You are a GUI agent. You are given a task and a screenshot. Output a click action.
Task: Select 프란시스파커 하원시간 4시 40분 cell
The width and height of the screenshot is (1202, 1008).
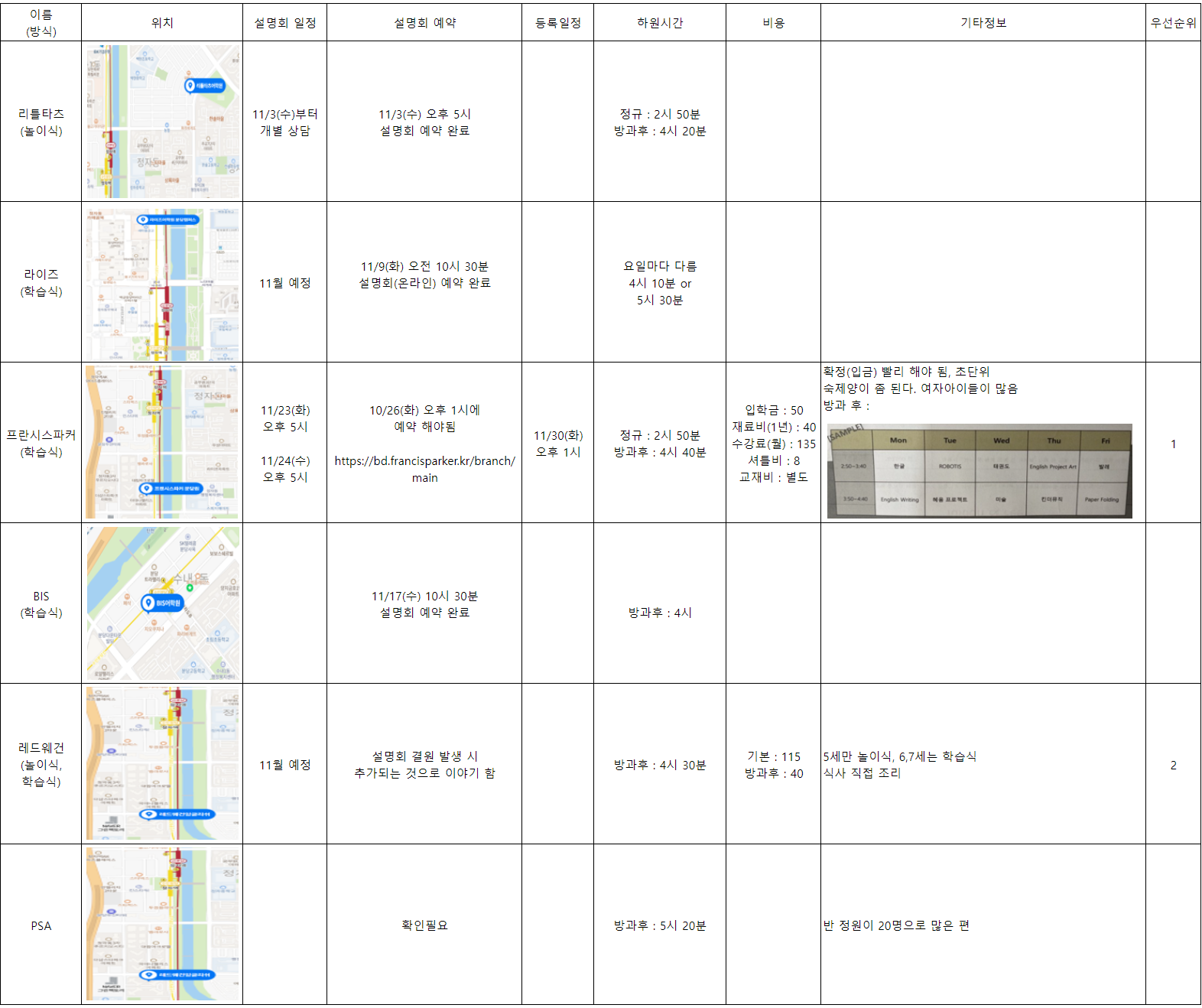click(660, 443)
